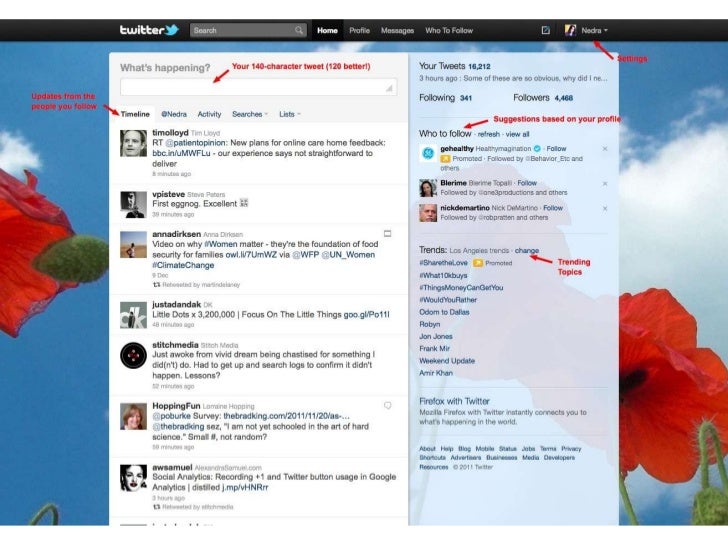
Task: Switch to the @Nedra tab
Action: pyautogui.click(x=174, y=114)
